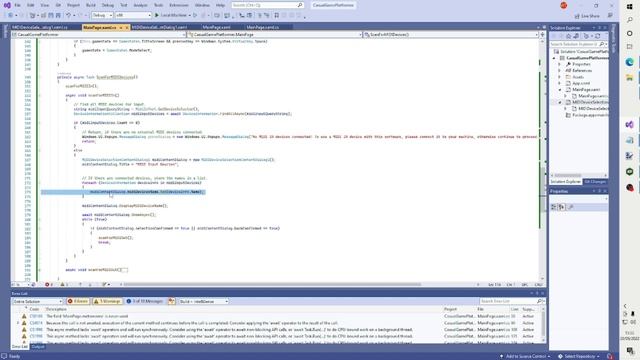The height and width of the screenshot is (360, 640).
Task: Click the Alphabetical sort icon in Properties
Action: [562, 207]
